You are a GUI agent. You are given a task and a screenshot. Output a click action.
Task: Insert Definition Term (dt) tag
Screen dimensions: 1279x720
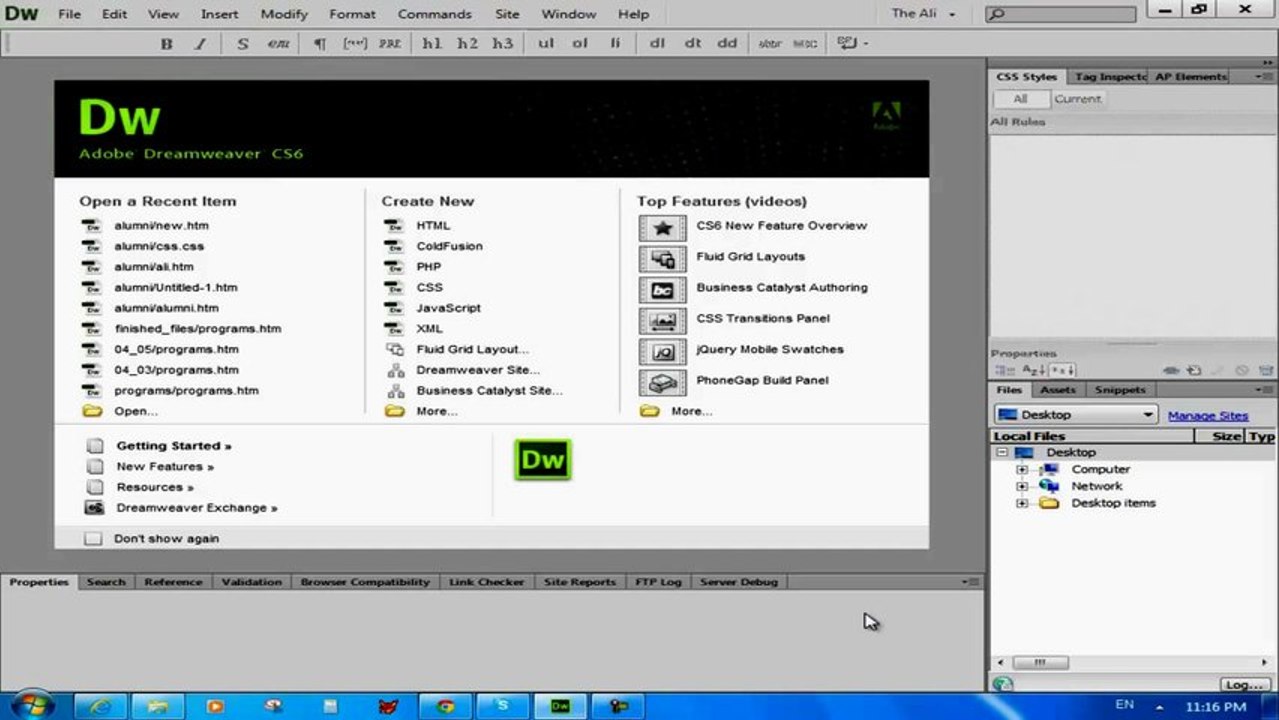(692, 44)
